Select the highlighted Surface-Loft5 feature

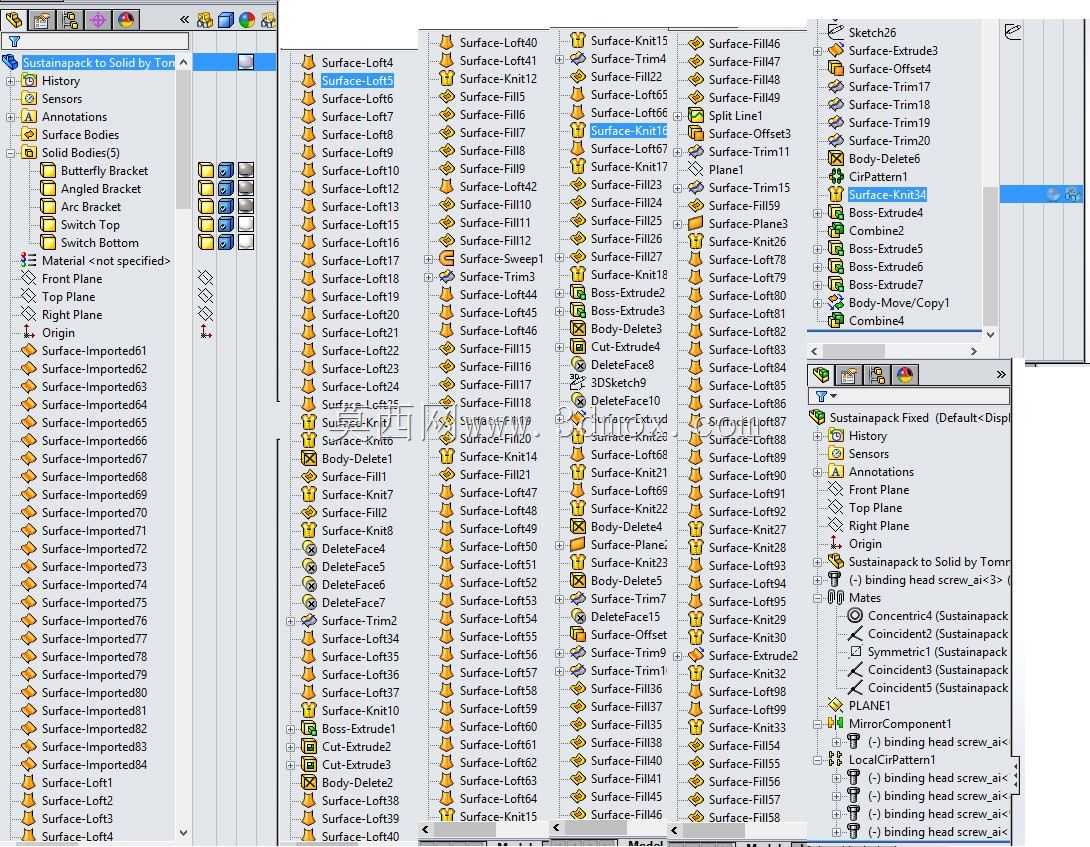(357, 81)
